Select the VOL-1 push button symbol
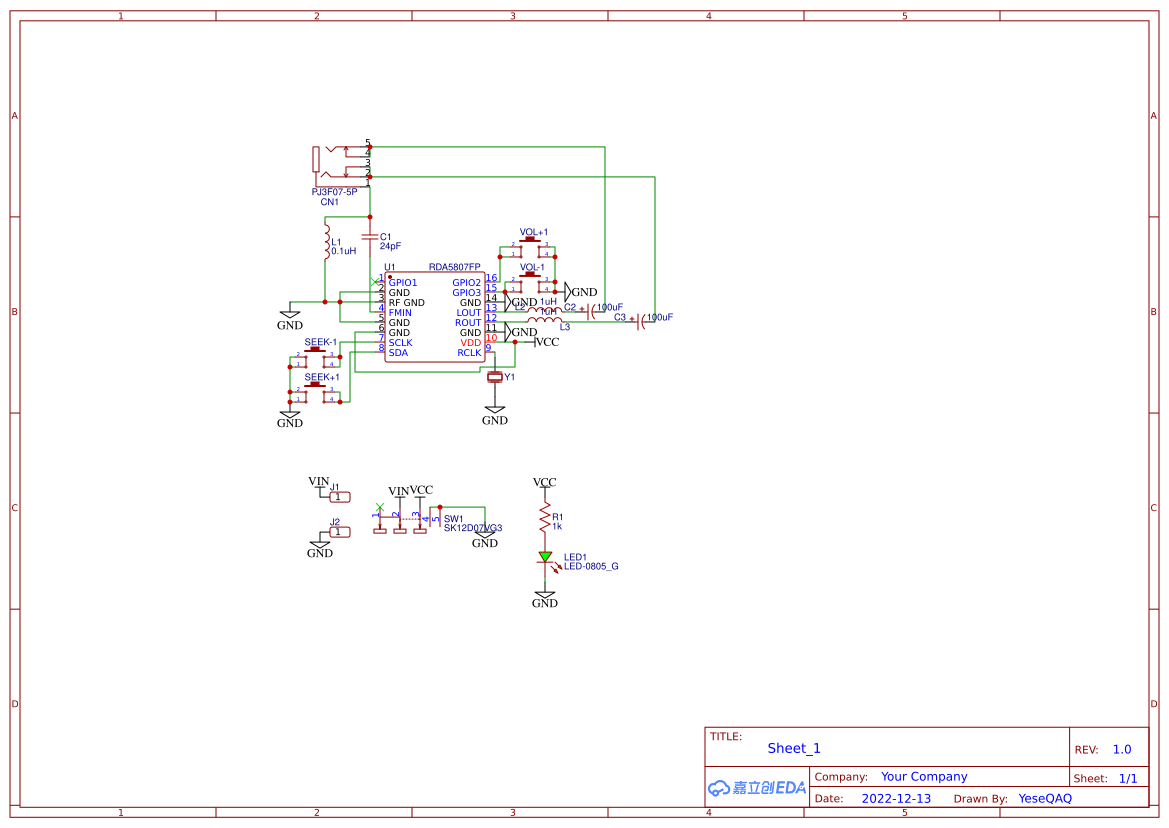The height and width of the screenshot is (828, 1169). point(533,282)
